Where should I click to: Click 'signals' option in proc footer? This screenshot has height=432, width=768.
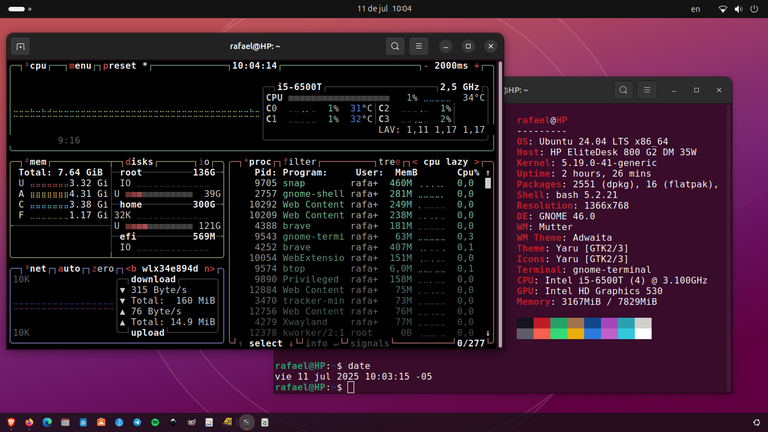coord(370,343)
